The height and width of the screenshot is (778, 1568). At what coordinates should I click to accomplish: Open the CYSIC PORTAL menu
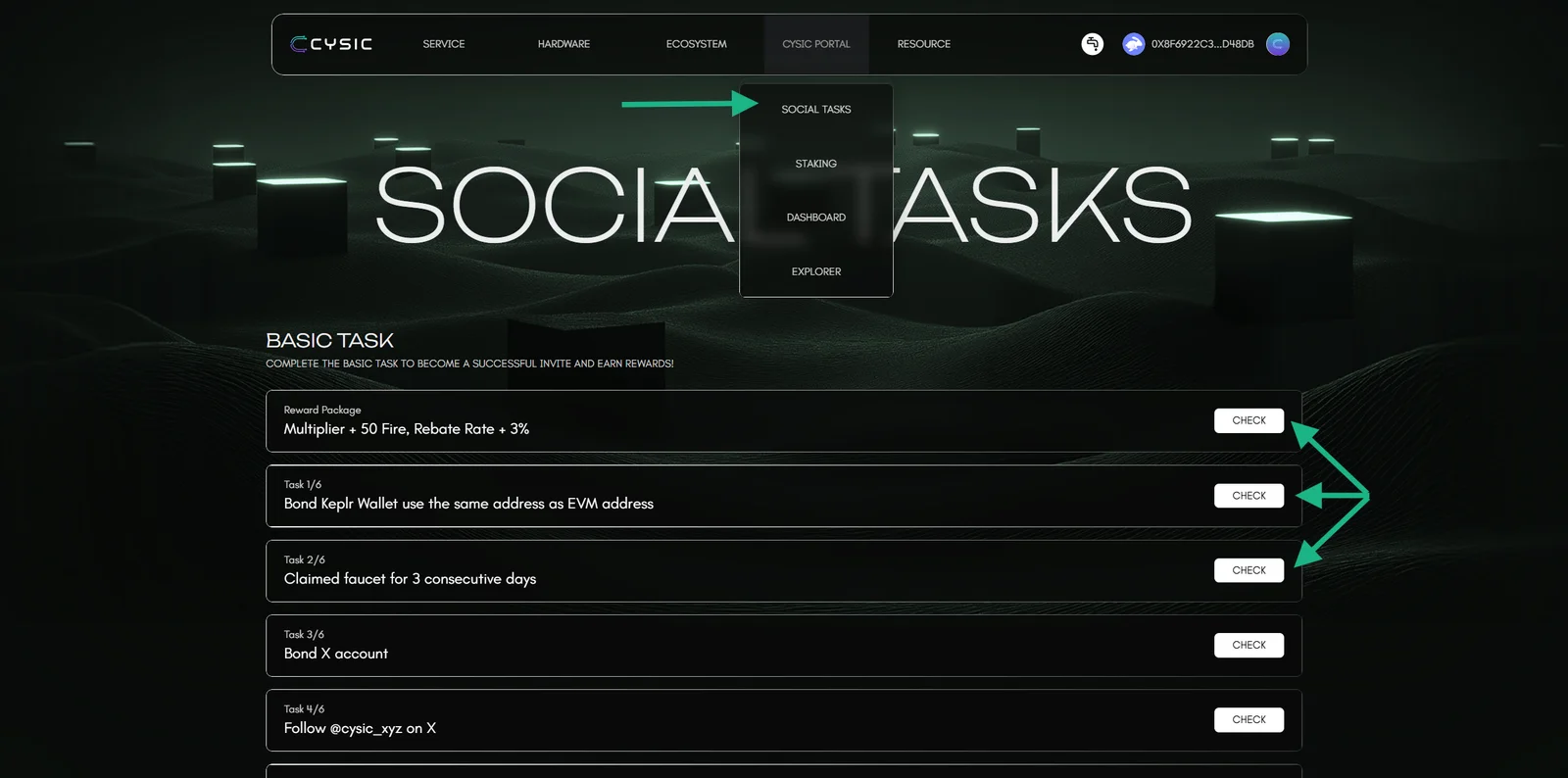(x=816, y=44)
